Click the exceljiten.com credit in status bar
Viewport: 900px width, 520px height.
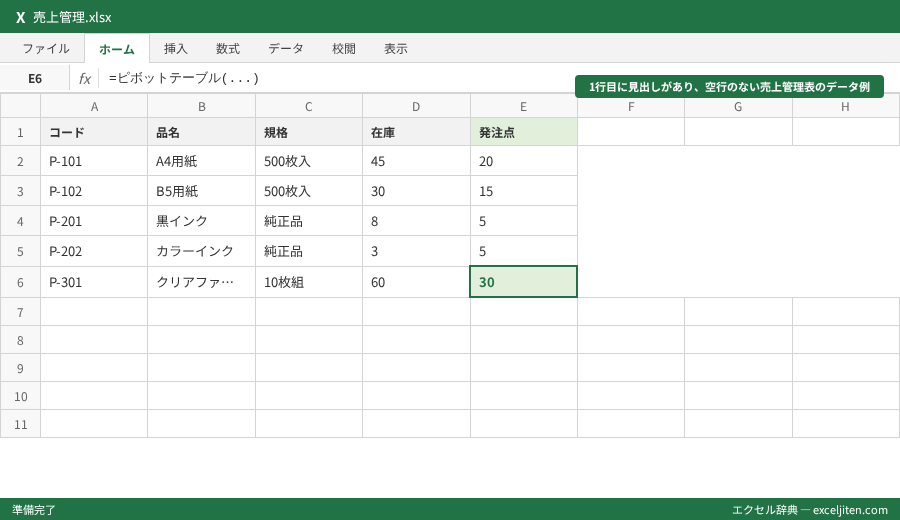(810, 510)
